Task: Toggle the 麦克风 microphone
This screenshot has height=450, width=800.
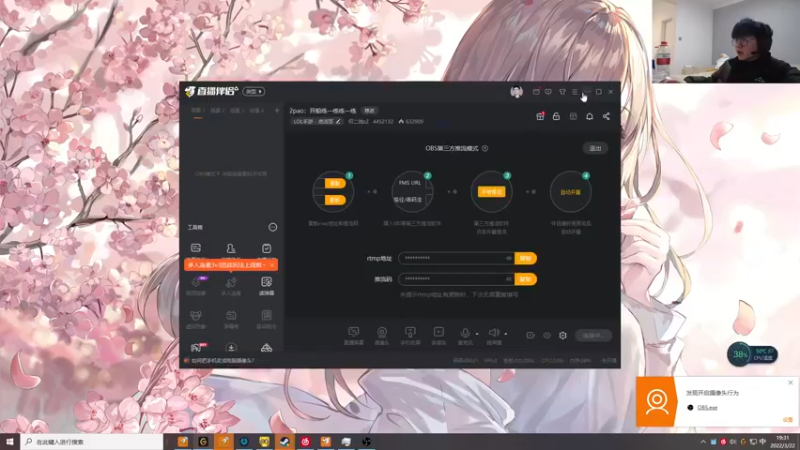Action: coord(465,336)
